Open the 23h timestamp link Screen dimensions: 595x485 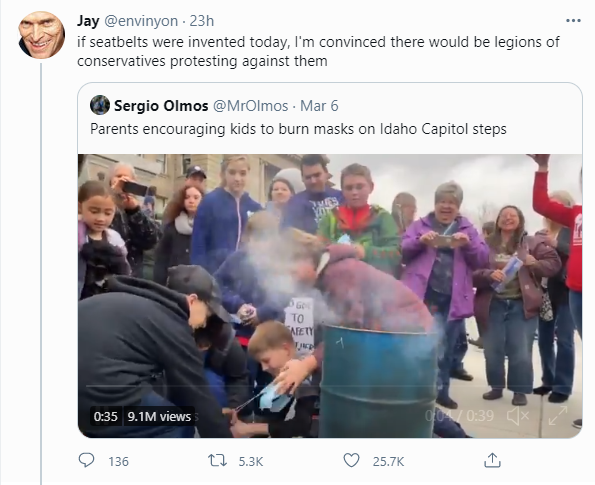(201, 21)
